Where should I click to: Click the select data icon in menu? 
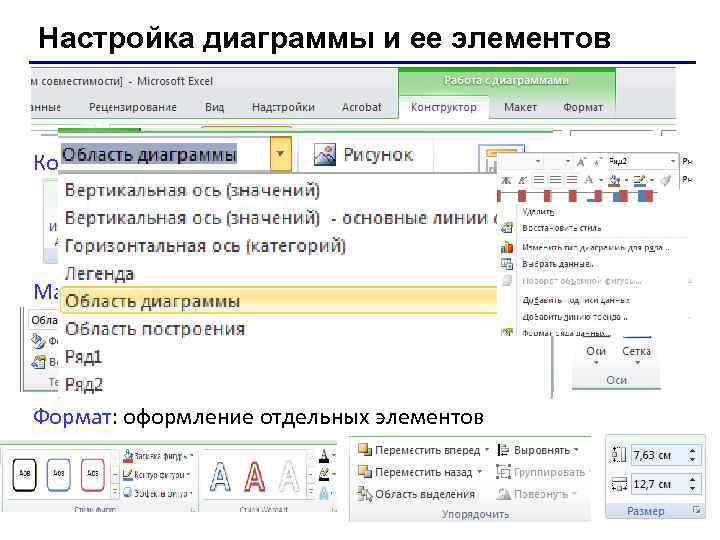coord(506,264)
